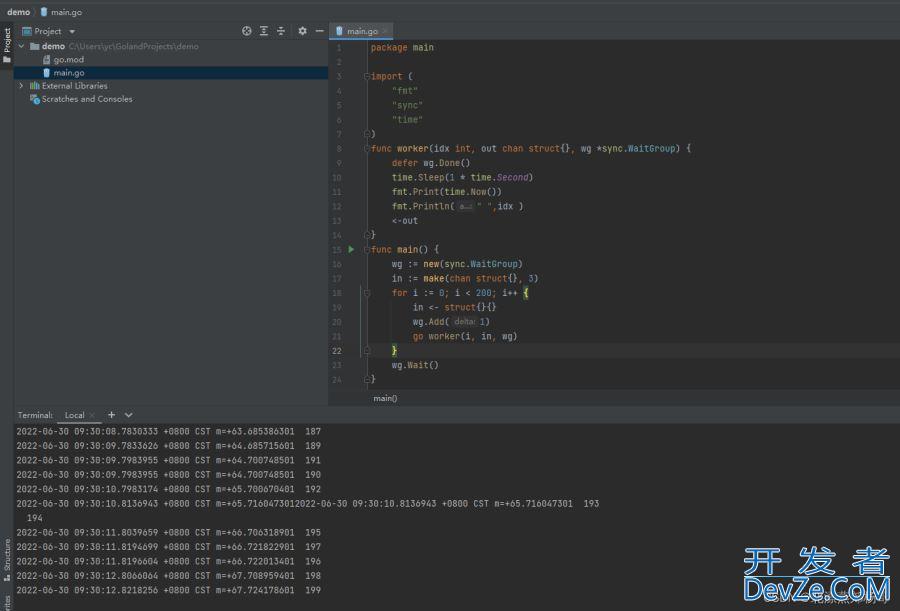Click the 'defer wg.Done()' line

[431, 163]
